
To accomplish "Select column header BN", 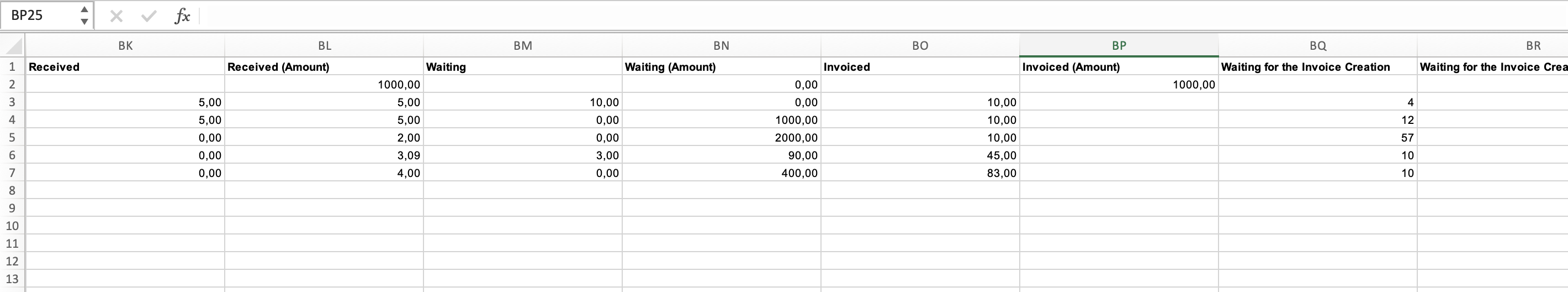I will [x=721, y=46].
